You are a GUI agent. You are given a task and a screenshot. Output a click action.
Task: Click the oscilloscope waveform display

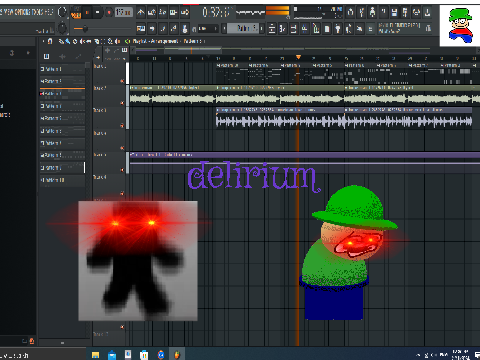click(250, 12)
